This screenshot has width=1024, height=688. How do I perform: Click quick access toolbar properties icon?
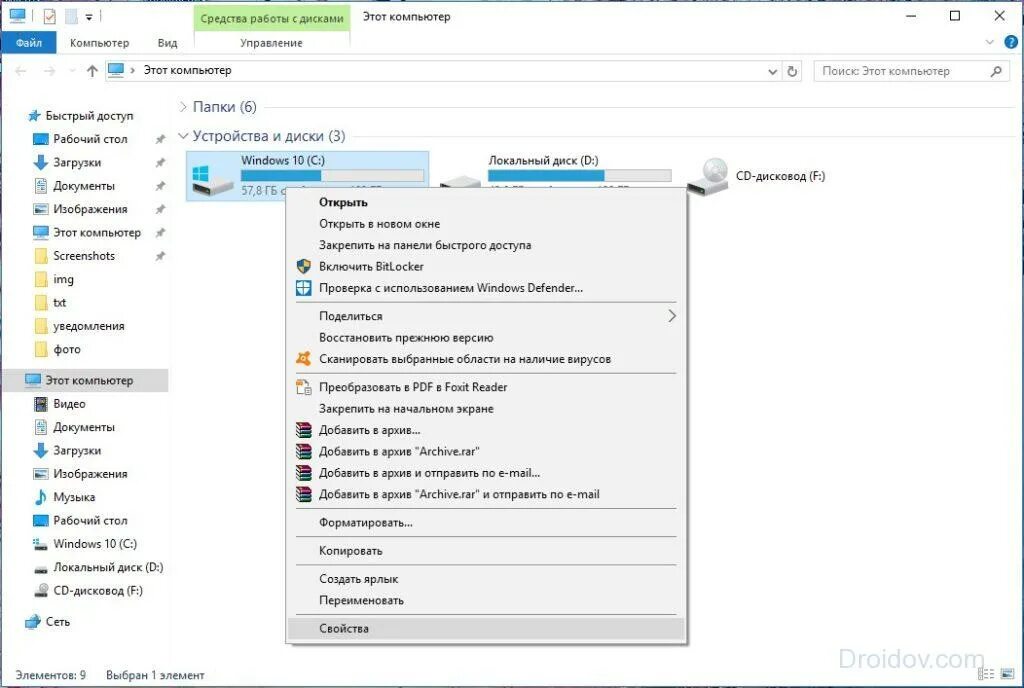click(x=50, y=16)
